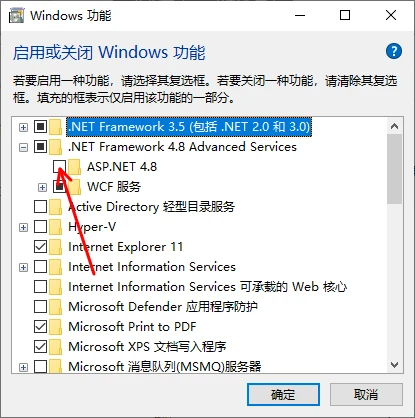The image size is (415, 418).
Task: Collapse .NET Framework 4.8 Advanced Services
Action: 23,147
